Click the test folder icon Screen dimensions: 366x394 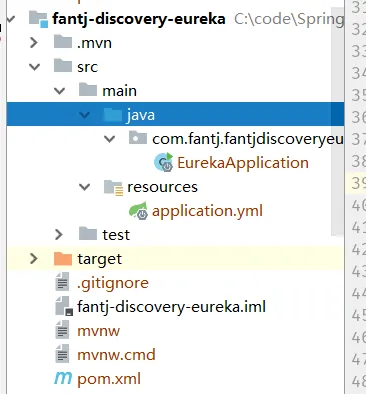coord(88,234)
